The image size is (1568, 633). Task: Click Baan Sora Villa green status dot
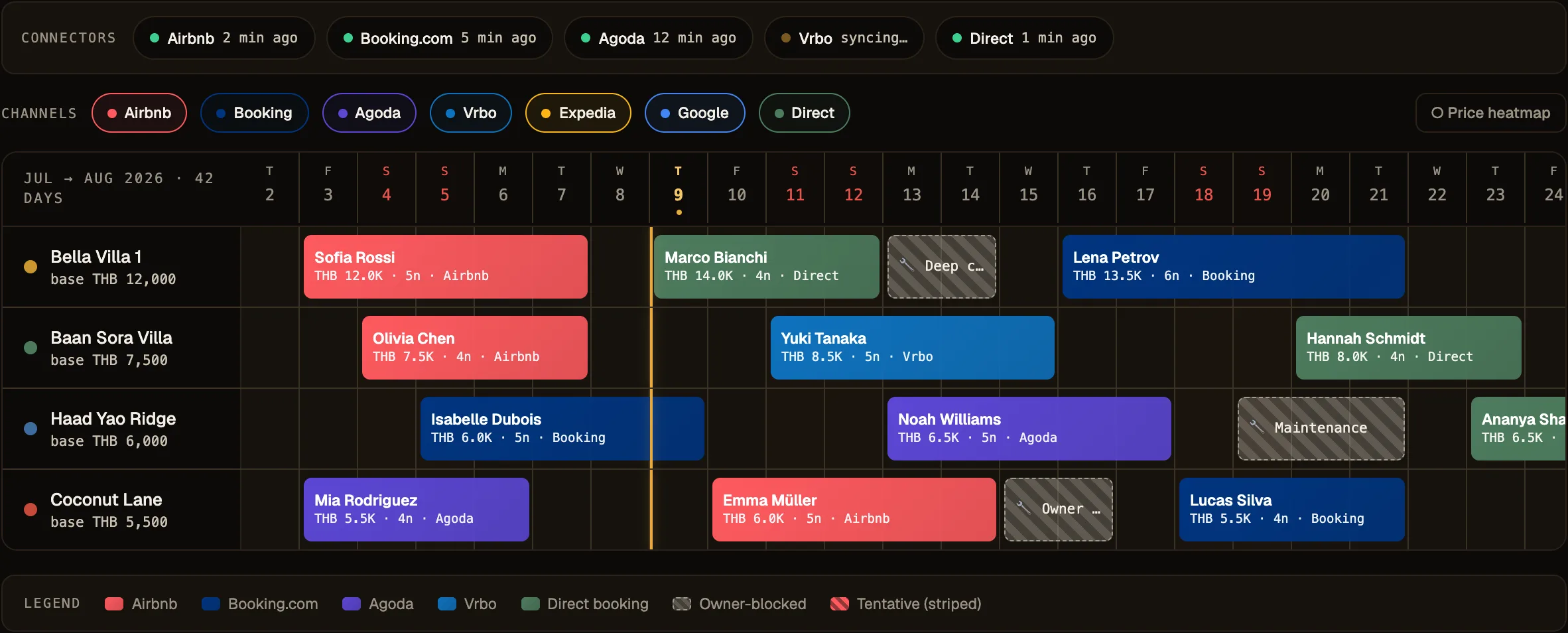pyautogui.click(x=31, y=348)
